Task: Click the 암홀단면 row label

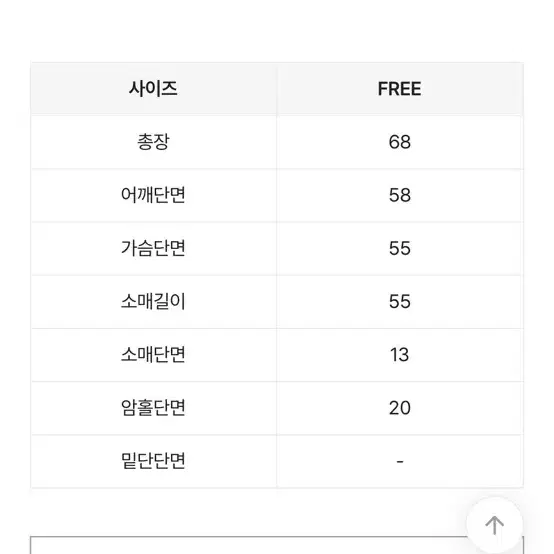Action: (x=153, y=408)
